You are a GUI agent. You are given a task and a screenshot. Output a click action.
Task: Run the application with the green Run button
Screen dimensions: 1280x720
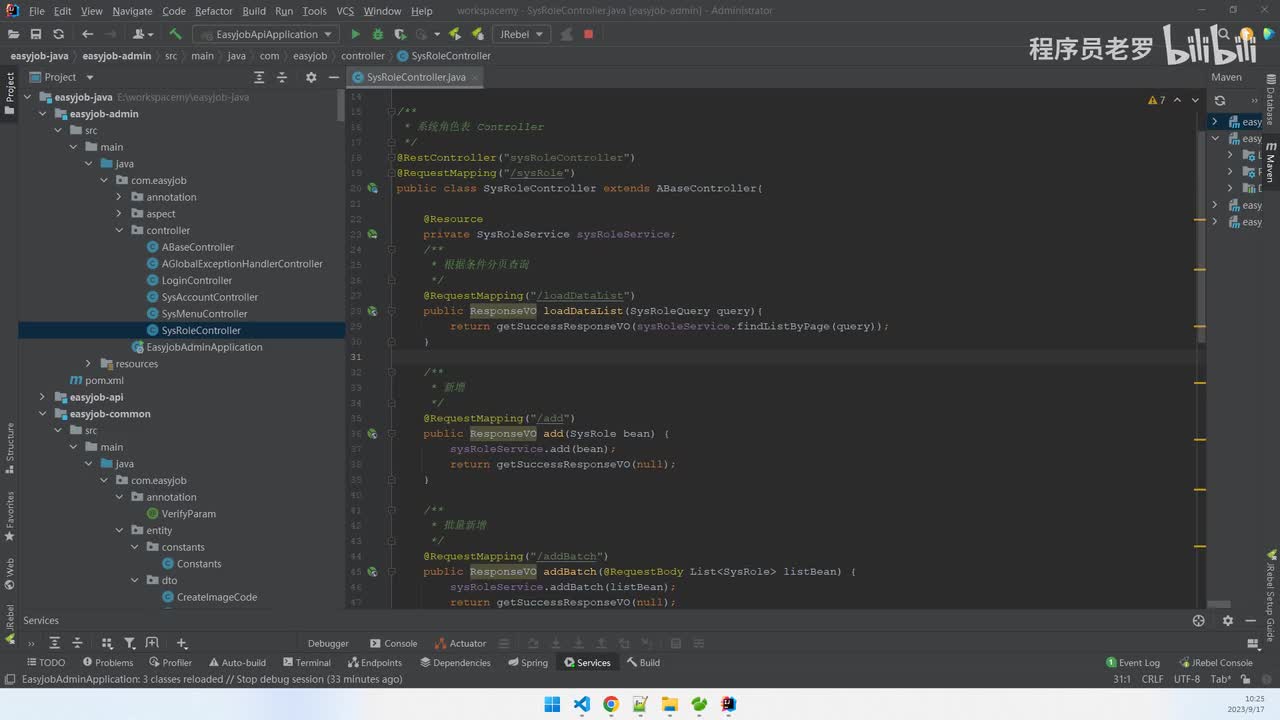coord(355,34)
